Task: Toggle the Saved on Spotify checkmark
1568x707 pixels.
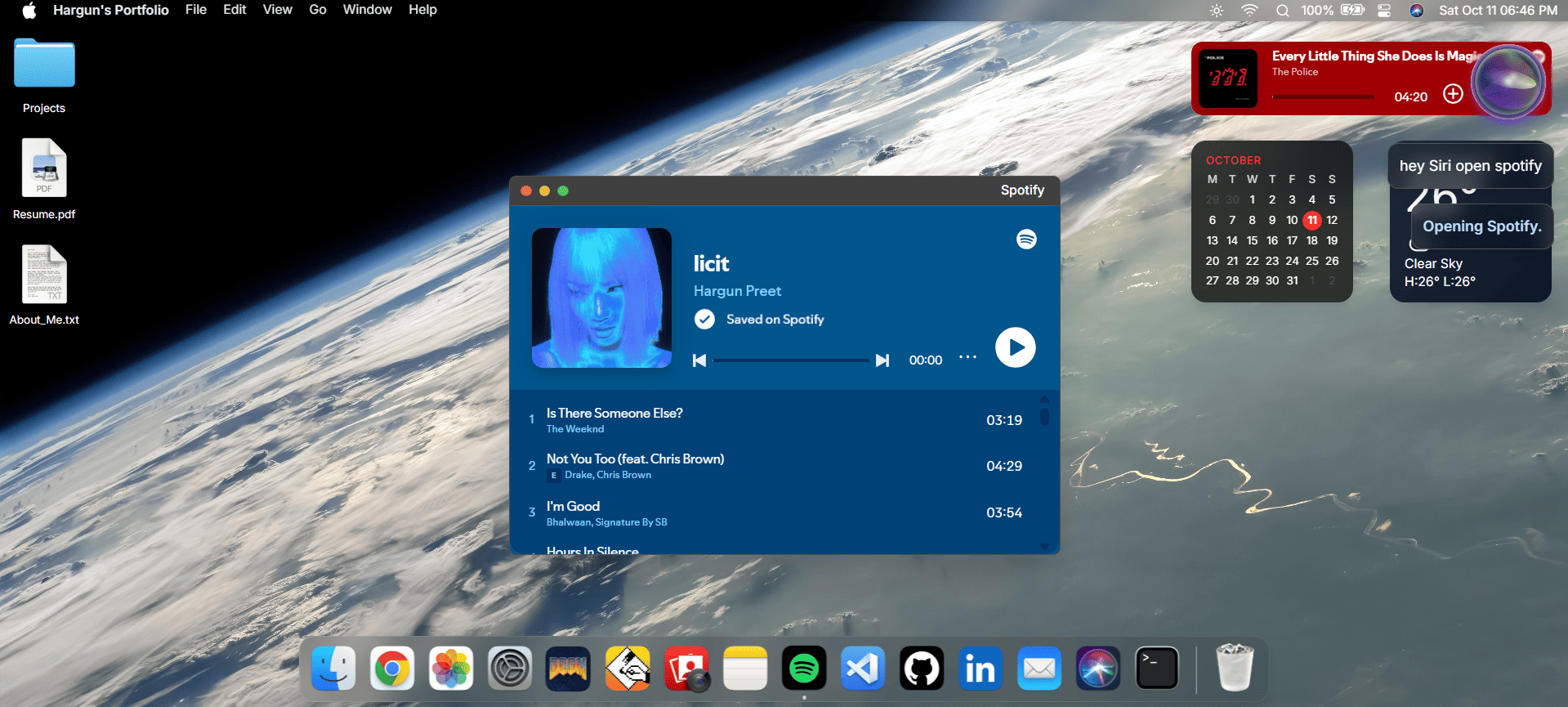Action: 704,320
